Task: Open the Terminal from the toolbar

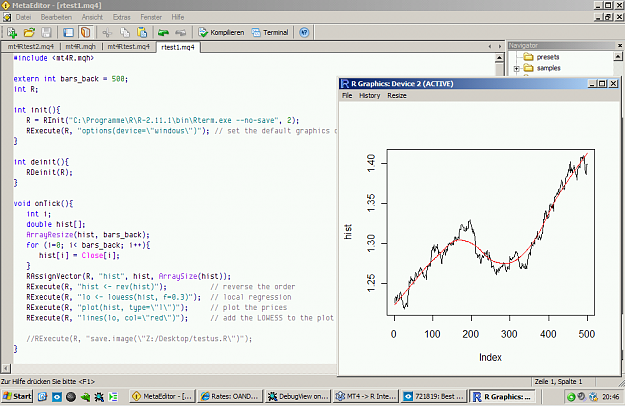Action: (270, 32)
